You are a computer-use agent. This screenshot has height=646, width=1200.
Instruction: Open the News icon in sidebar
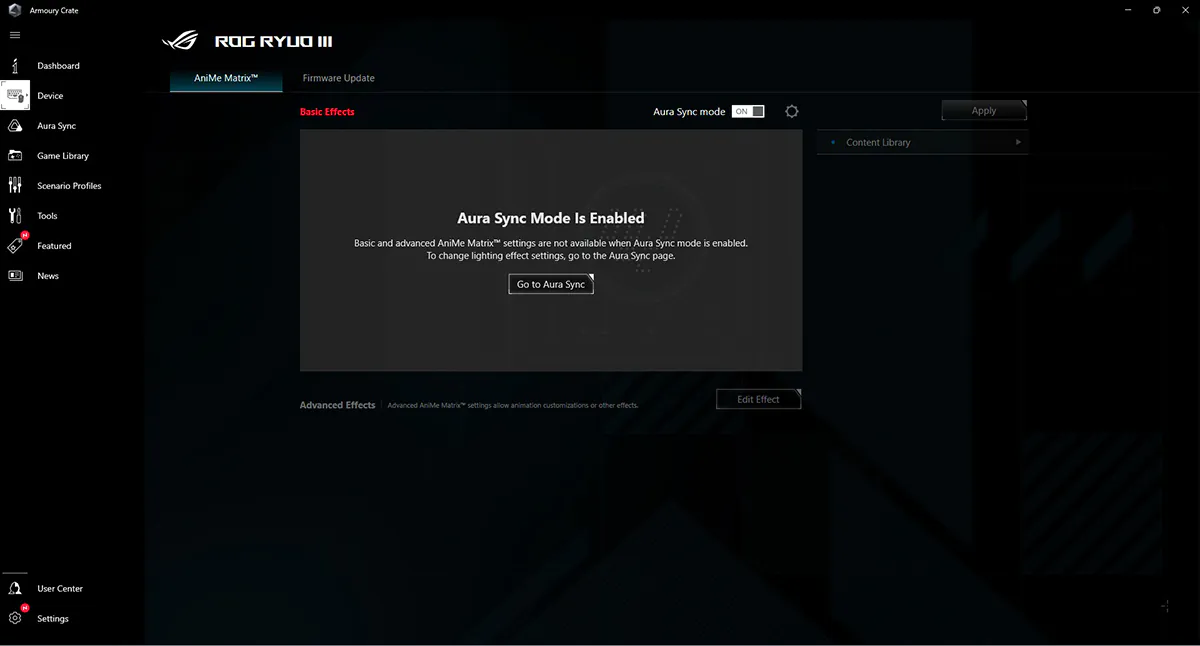(15, 276)
